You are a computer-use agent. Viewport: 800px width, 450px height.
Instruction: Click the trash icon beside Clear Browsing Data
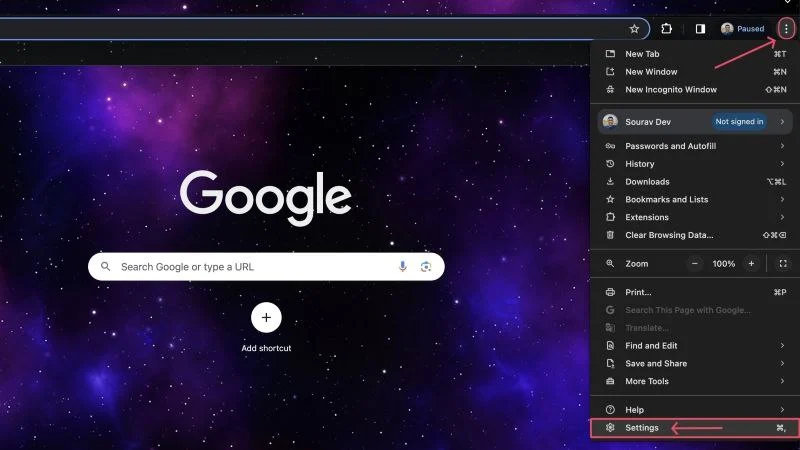coord(610,235)
